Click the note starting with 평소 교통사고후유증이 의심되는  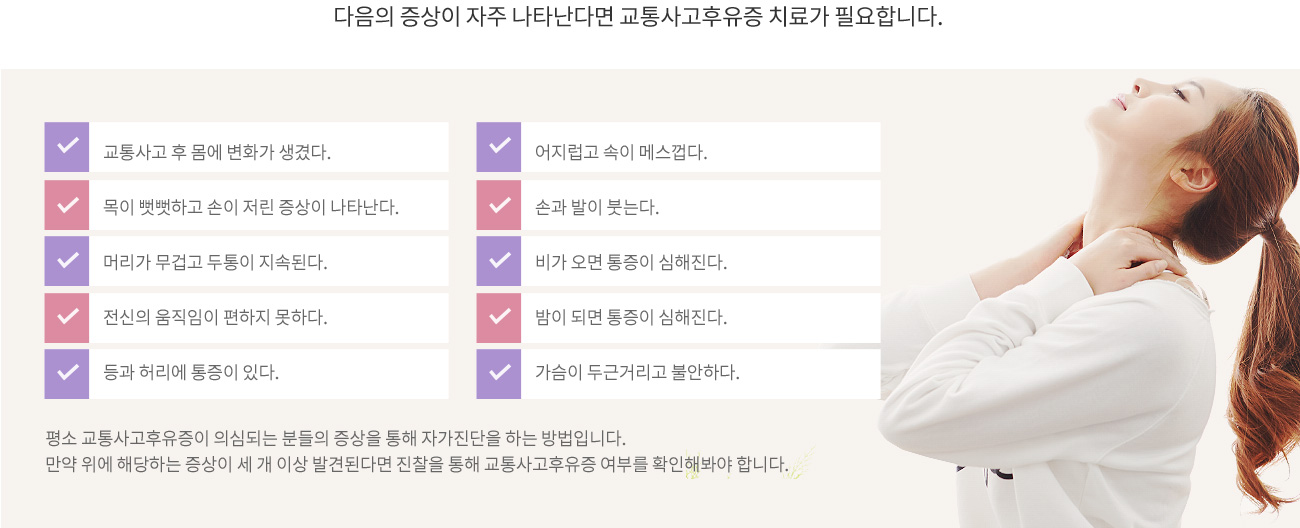(x=335, y=438)
